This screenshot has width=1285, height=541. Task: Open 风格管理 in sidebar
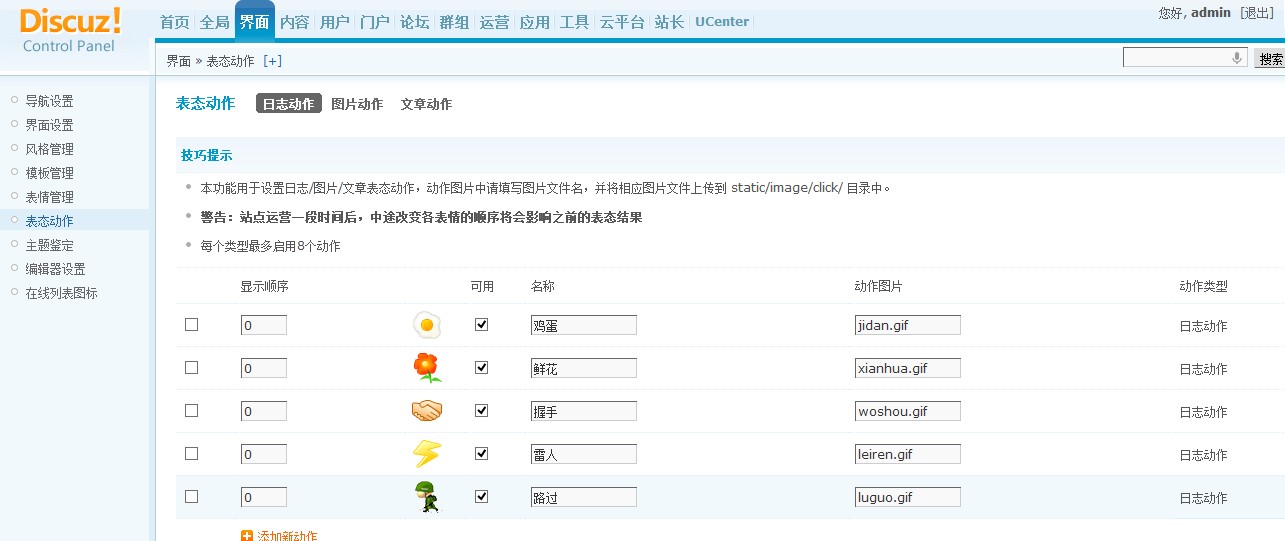[x=49, y=149]
